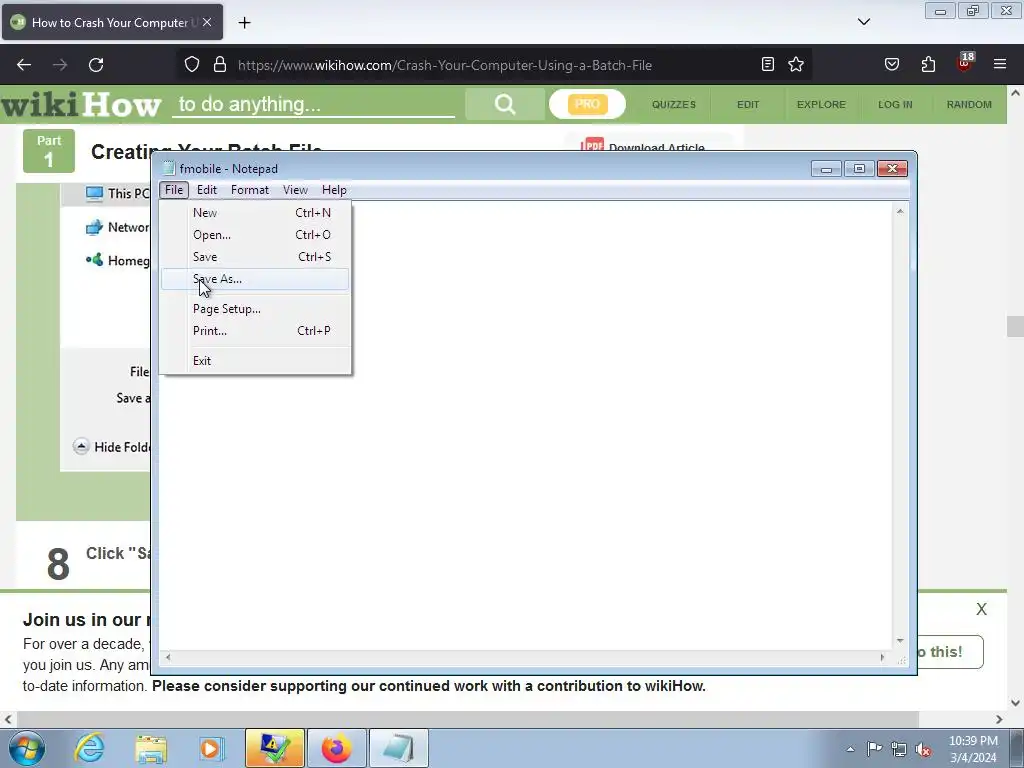Bookmark this page with star icon
1024x768 pixels.
[x=795, y=65]
